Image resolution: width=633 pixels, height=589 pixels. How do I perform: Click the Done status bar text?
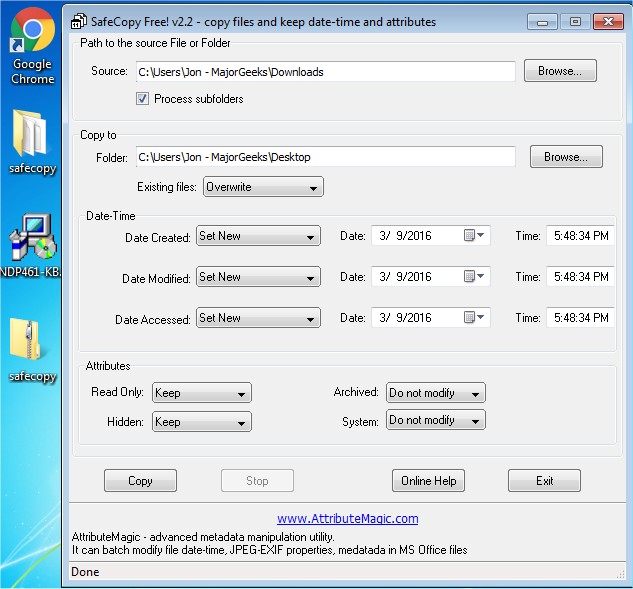click(x=85, y=572)
